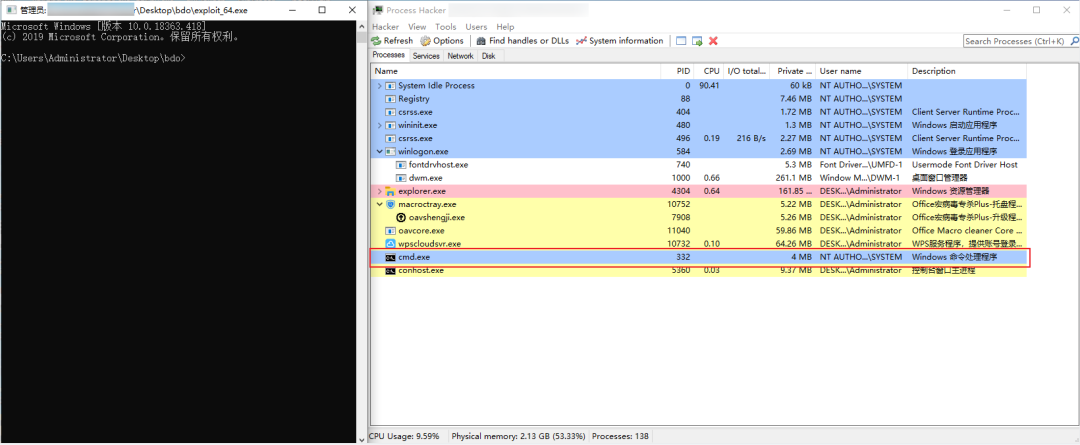Expand the System Idle Process tree
Image resolution: width=1080 pixels, height=445 pixels.
point(379,85)
